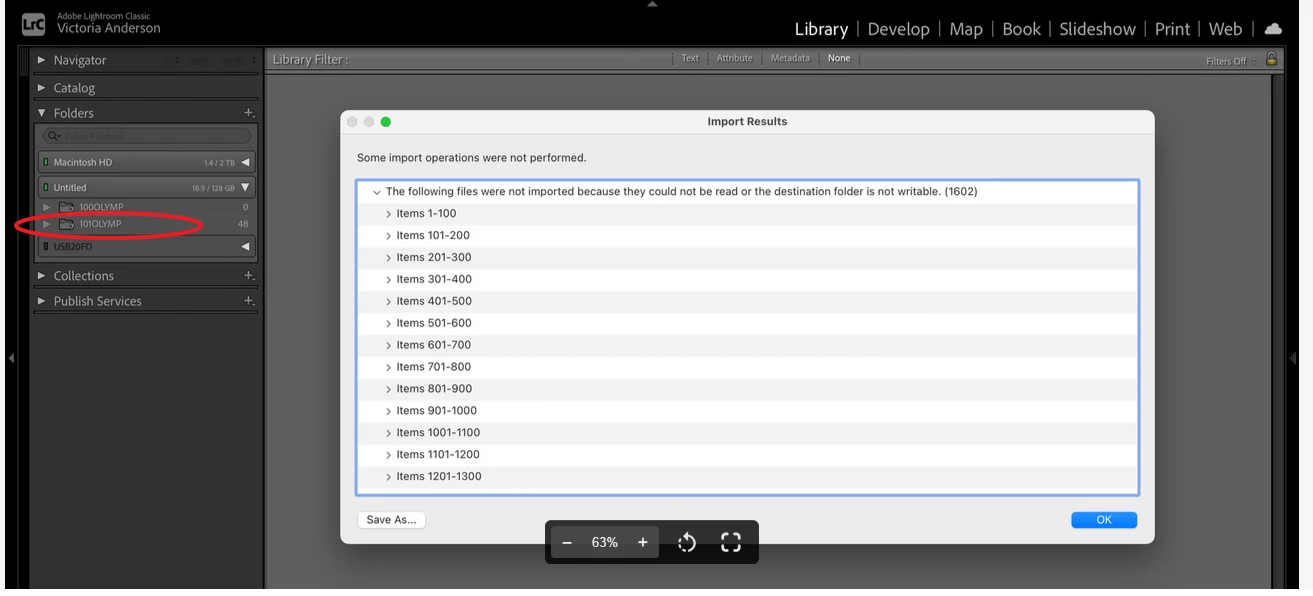Add a folder using Folders plus icon

(249, 113)
